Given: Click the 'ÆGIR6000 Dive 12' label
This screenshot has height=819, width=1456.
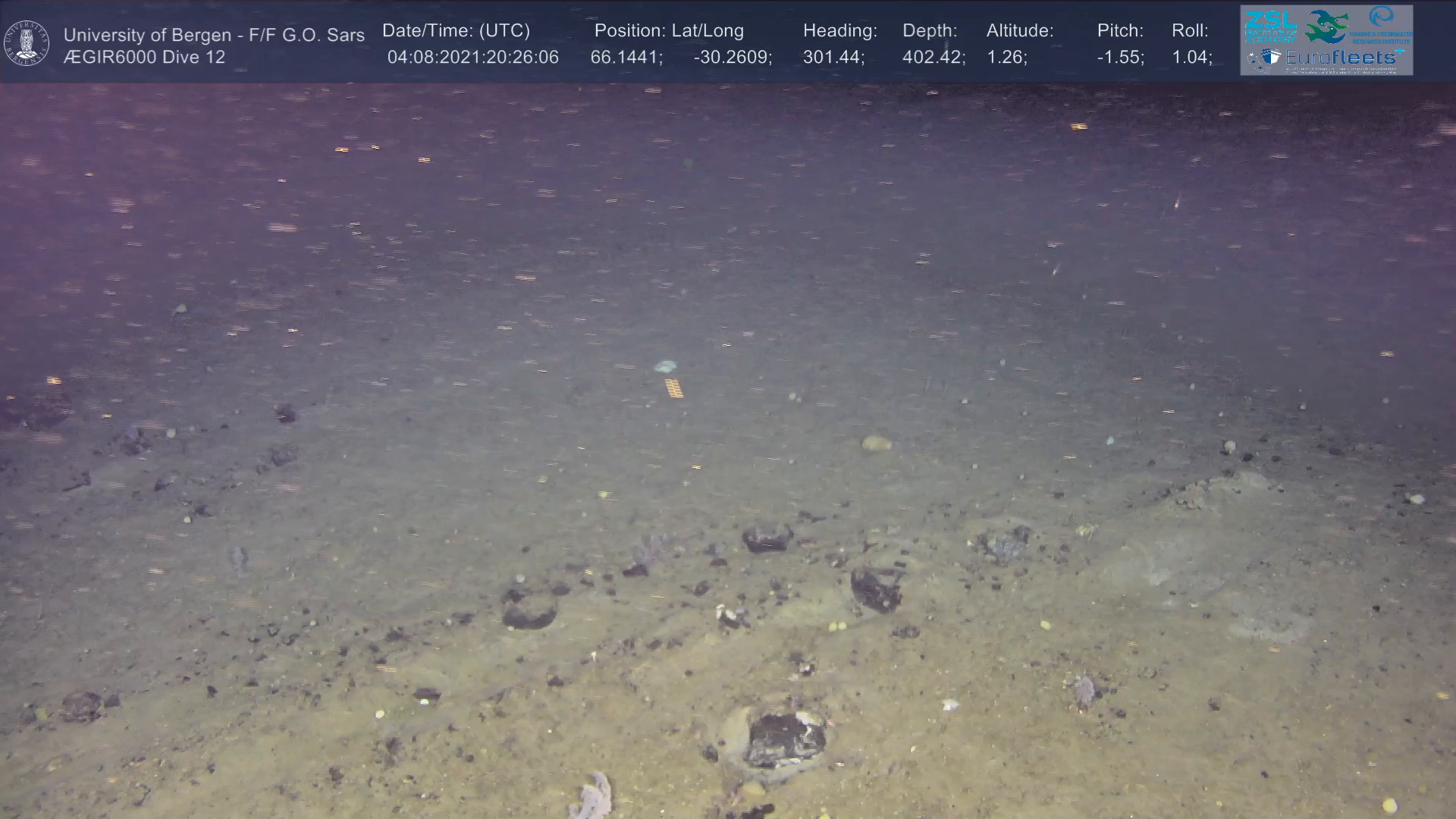Looking at the screenshot, I should point(144,58).
